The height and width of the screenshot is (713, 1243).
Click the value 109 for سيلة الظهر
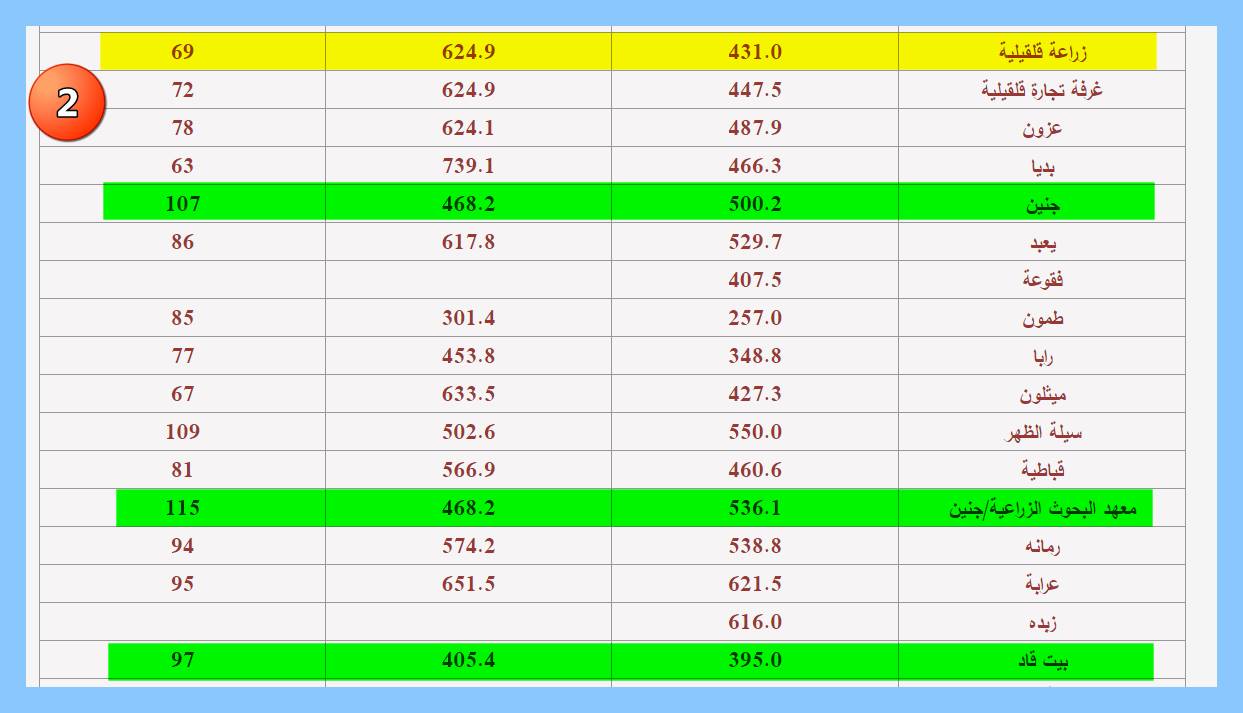(x=182, y=432)
